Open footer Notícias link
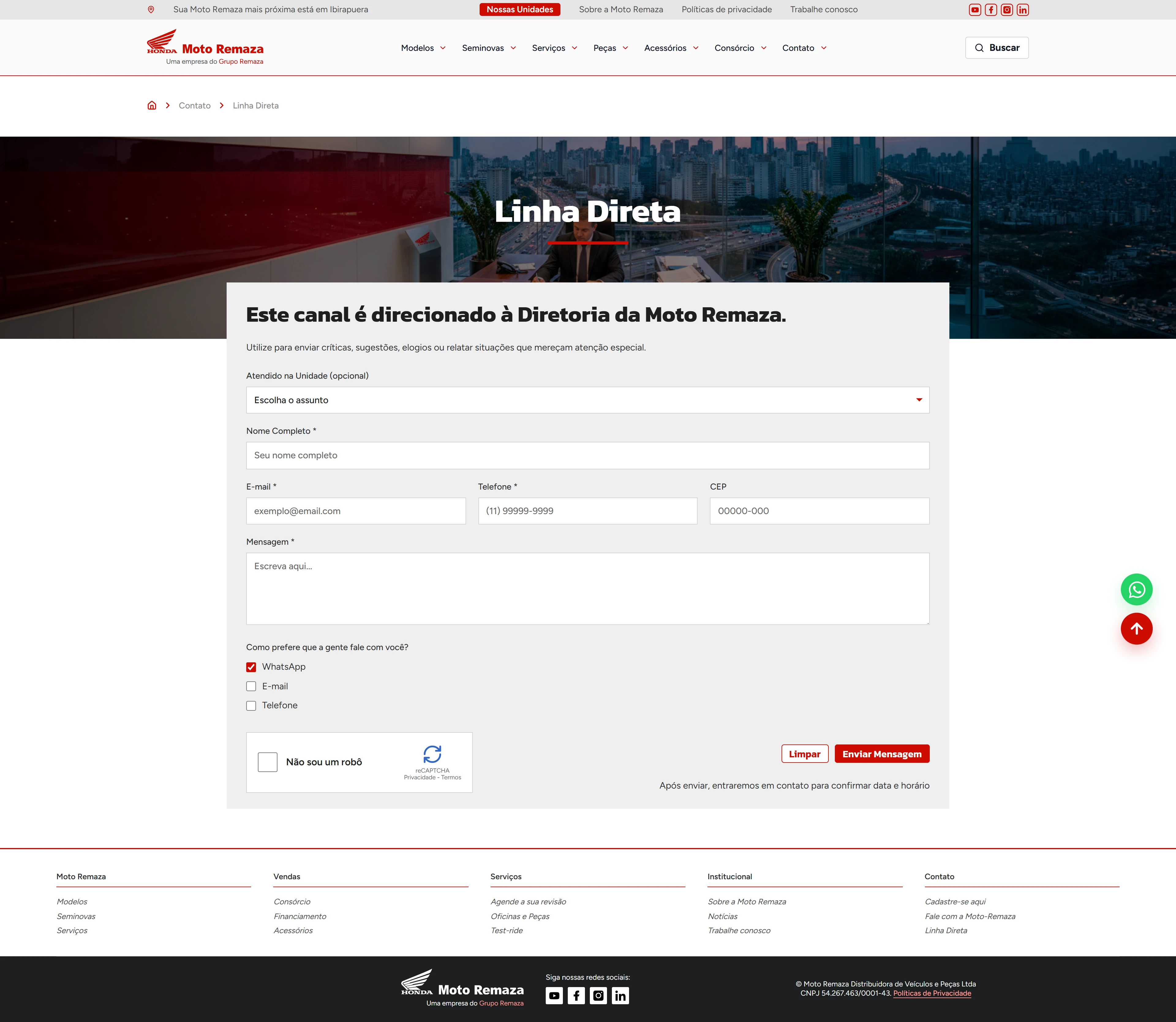 click(723, 917)
